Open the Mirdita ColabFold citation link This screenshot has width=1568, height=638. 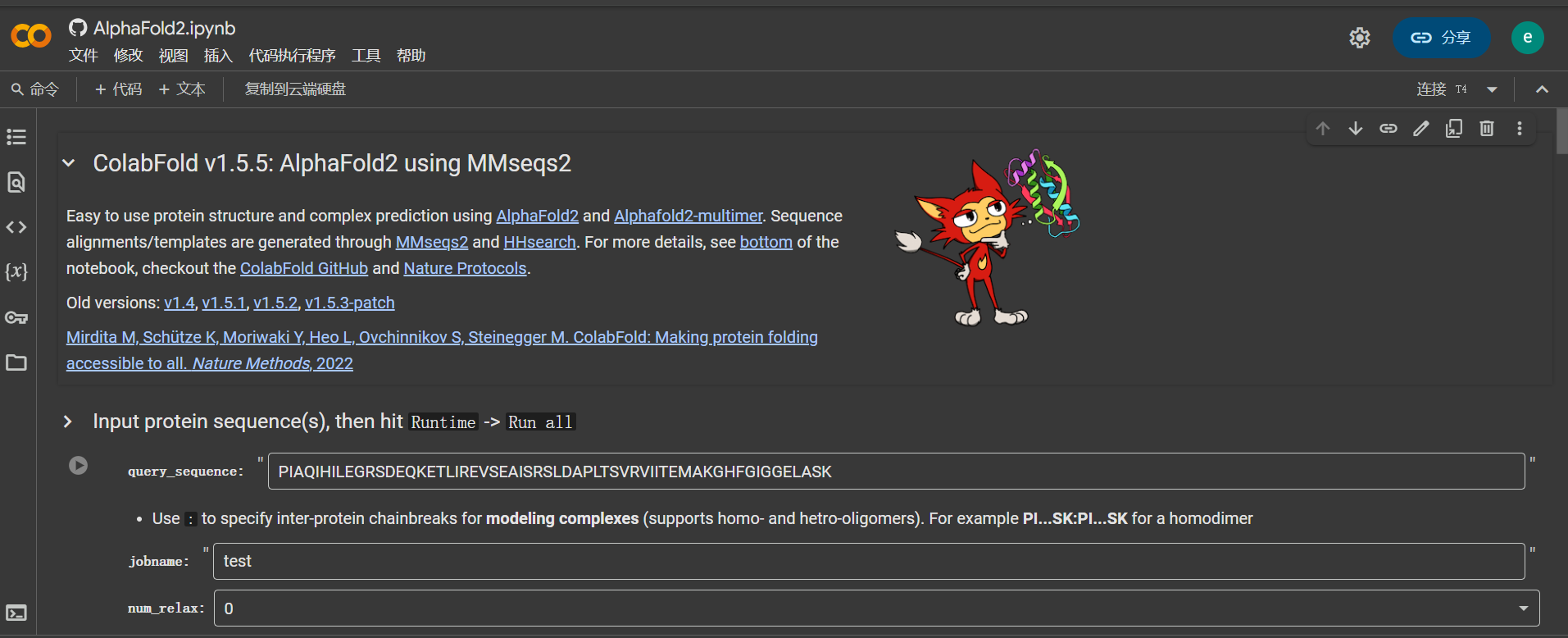442,350
